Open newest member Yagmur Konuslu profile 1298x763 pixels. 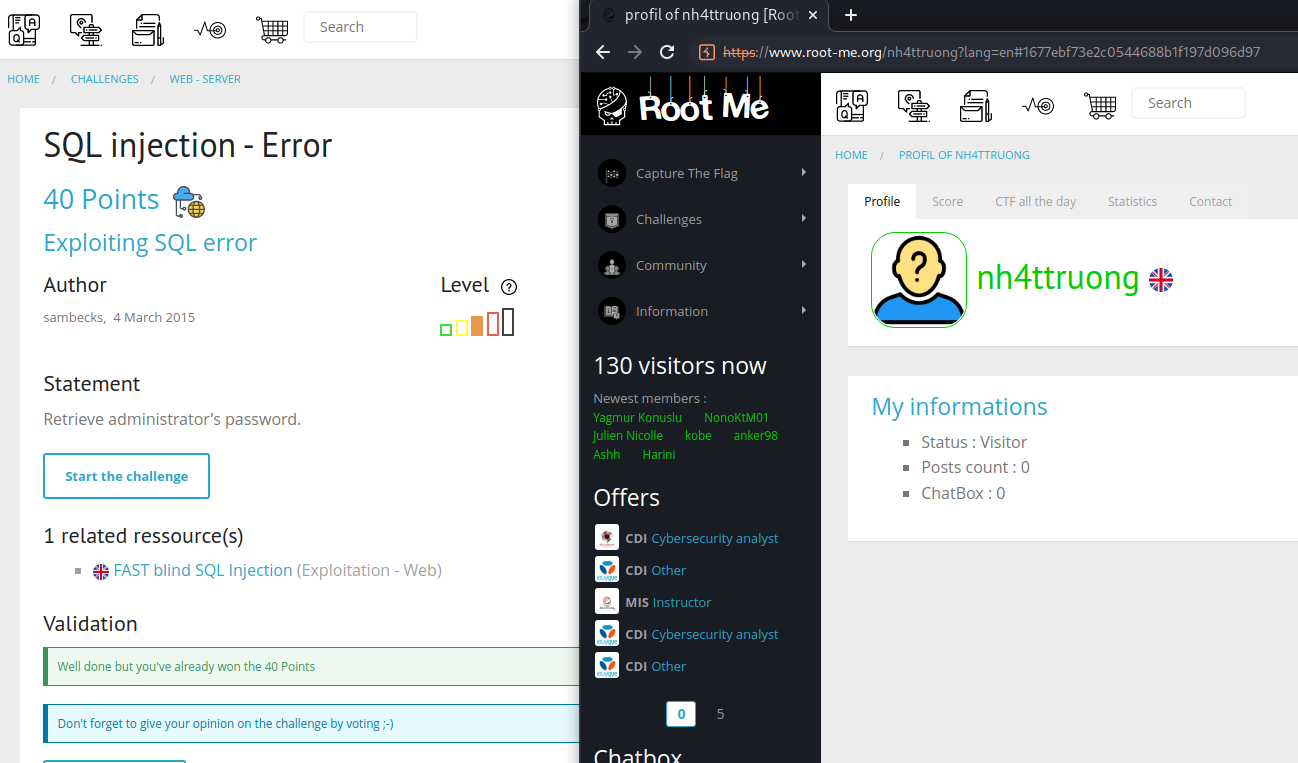[638, 417]
